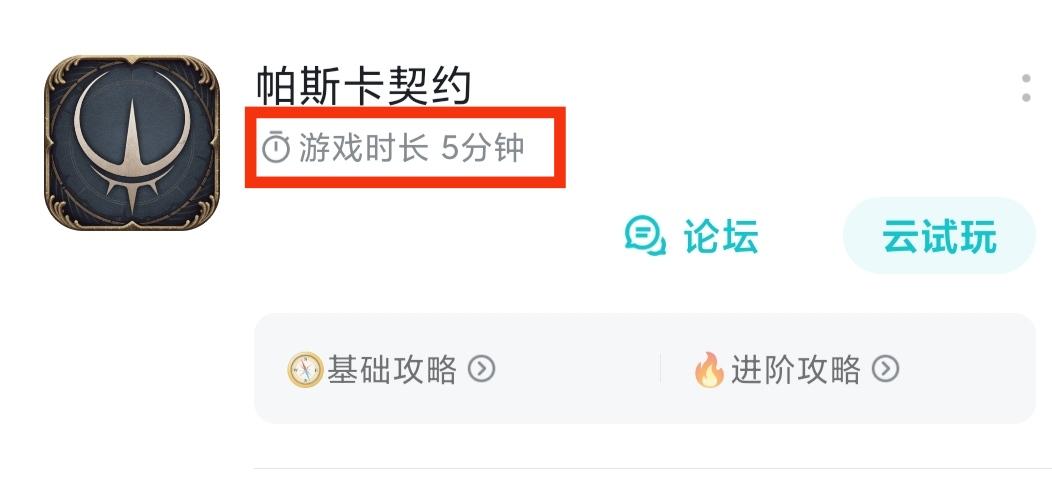Click the stopwatch icon beside 游戏时长
This screenshot has width=1052, height=494.
[276, 148]
